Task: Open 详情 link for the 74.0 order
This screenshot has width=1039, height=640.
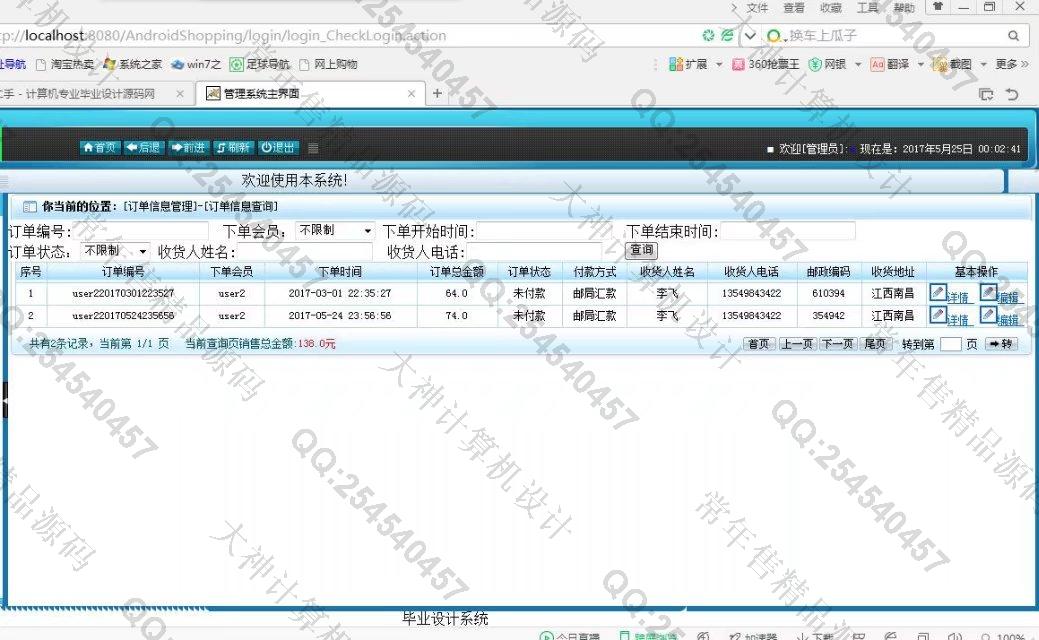Action: point(958,320)
